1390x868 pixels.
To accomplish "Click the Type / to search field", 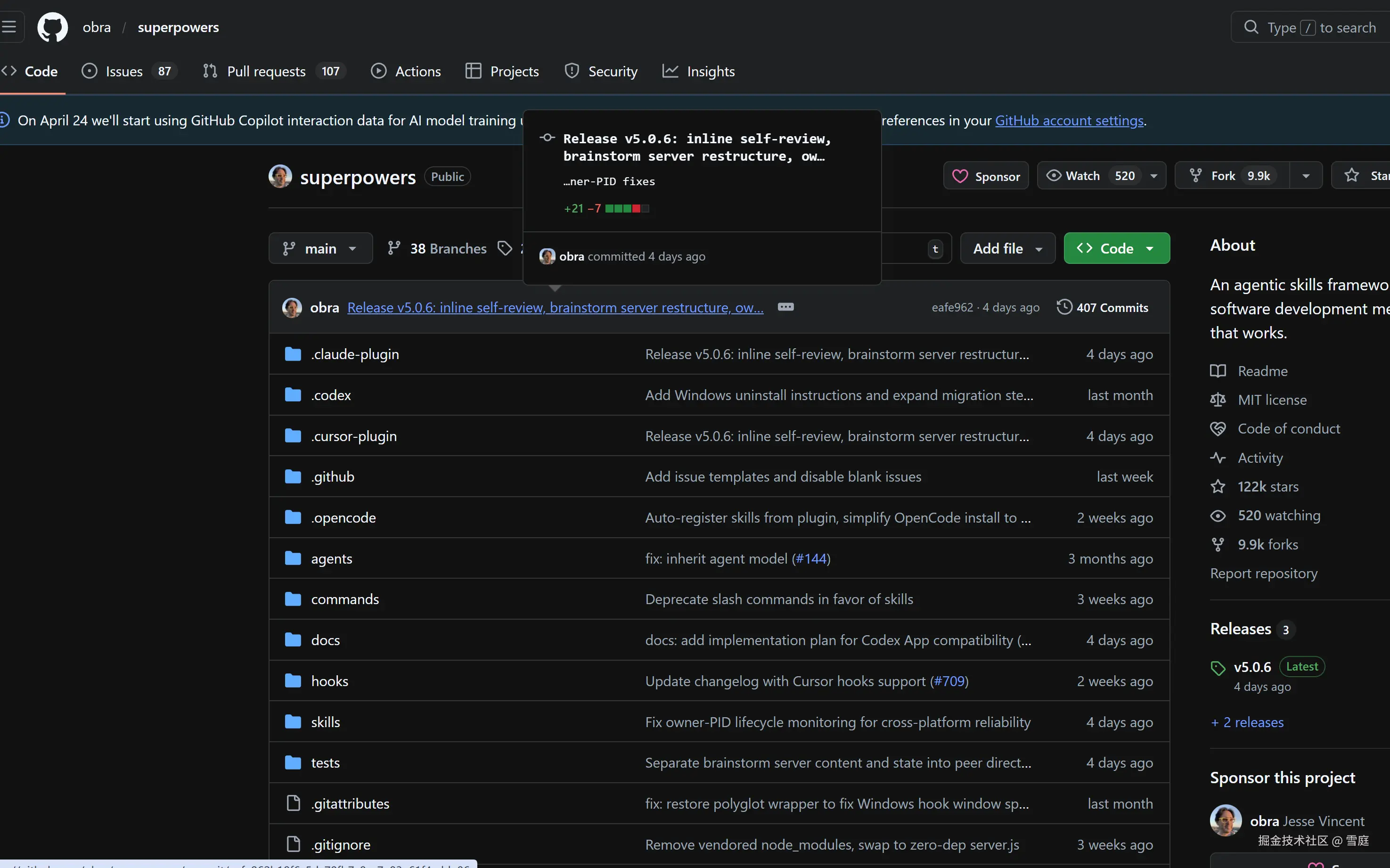I will click(x=1320, y=27).
